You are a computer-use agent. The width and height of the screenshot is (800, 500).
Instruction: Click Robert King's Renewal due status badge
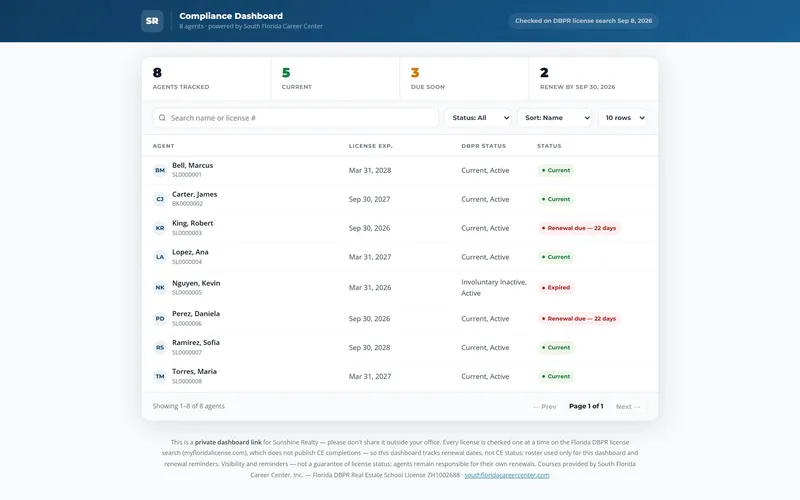coord(579,228)
